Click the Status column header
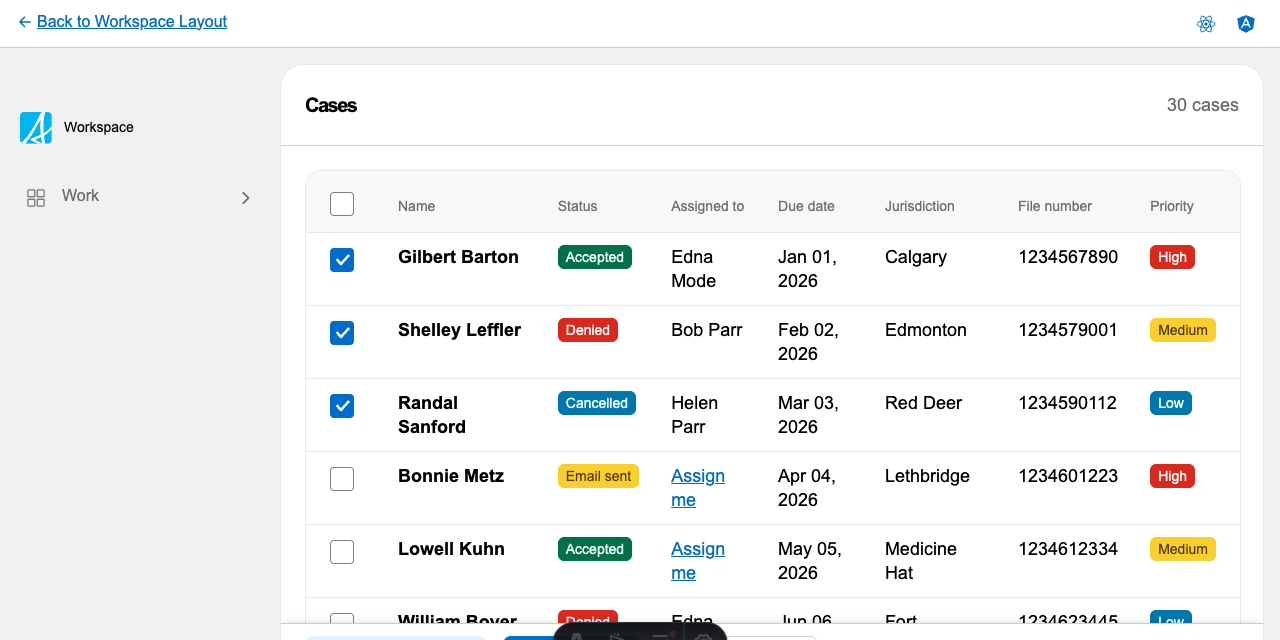1280x640 pixels. point(577,206)
